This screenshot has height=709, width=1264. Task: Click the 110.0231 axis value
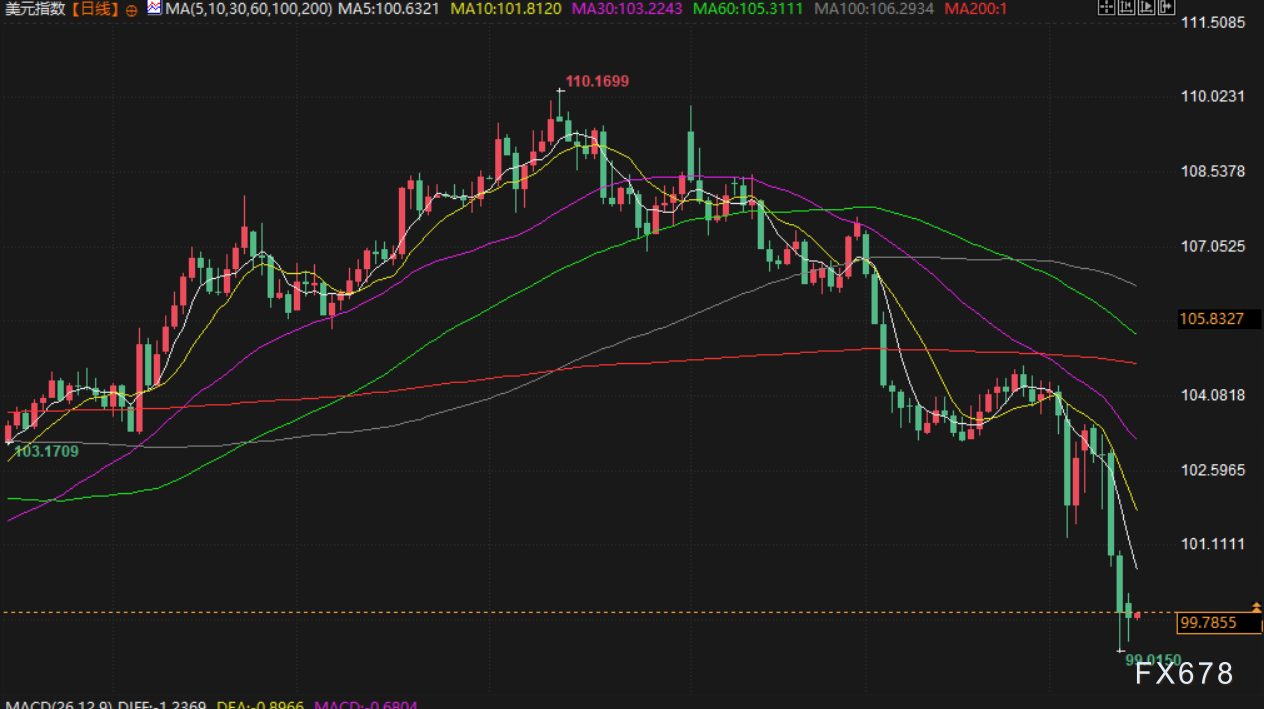pos(1213,96)
